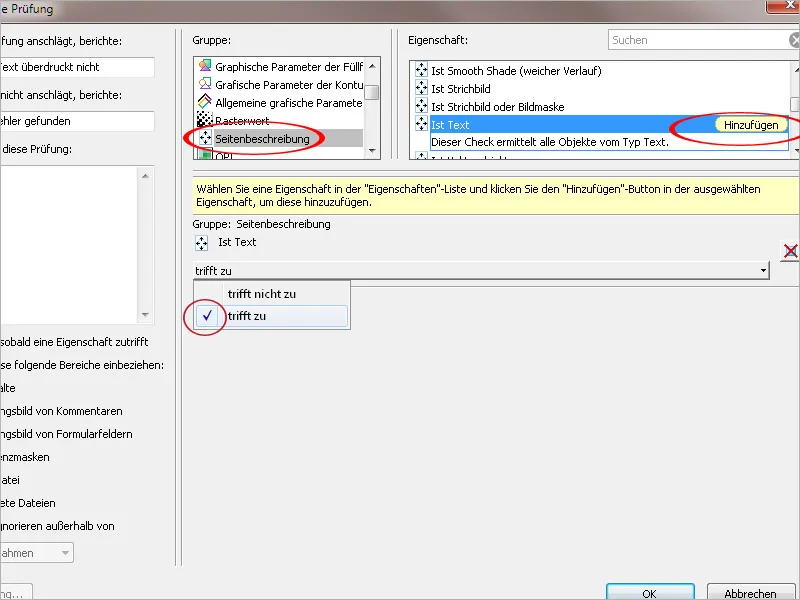The image size is (800, 600).
Task: Click the 'Text überdruckt nicht' input field
Action: coord(77,67)
